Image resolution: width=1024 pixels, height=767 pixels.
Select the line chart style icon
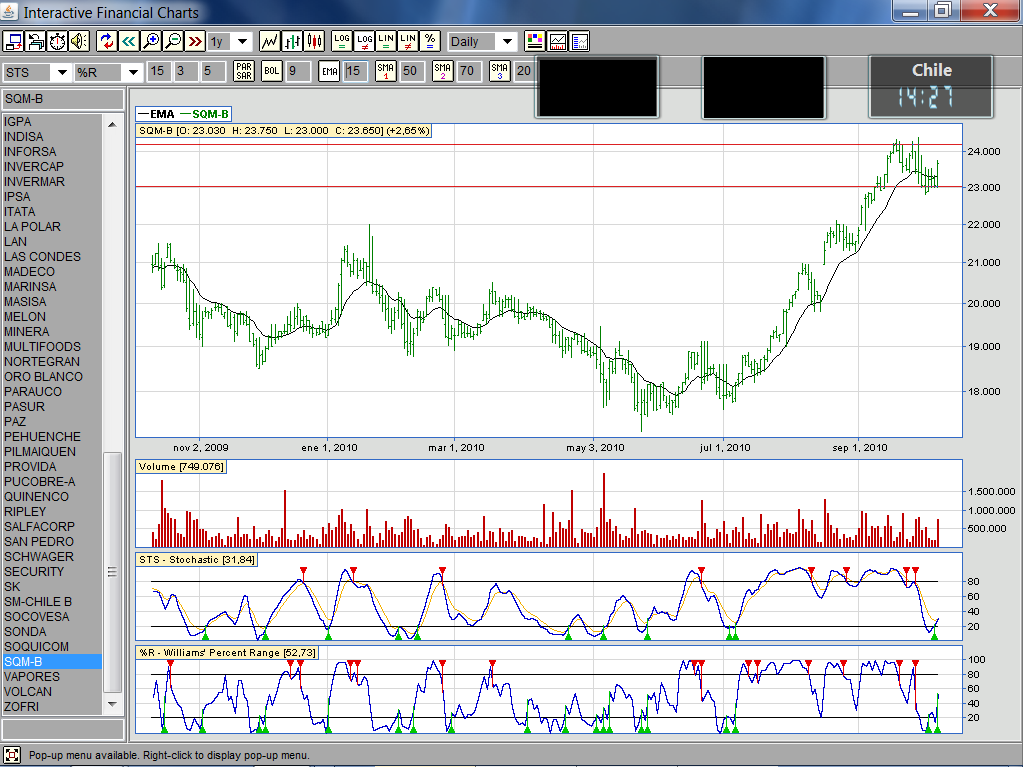(x=270, y=41)
